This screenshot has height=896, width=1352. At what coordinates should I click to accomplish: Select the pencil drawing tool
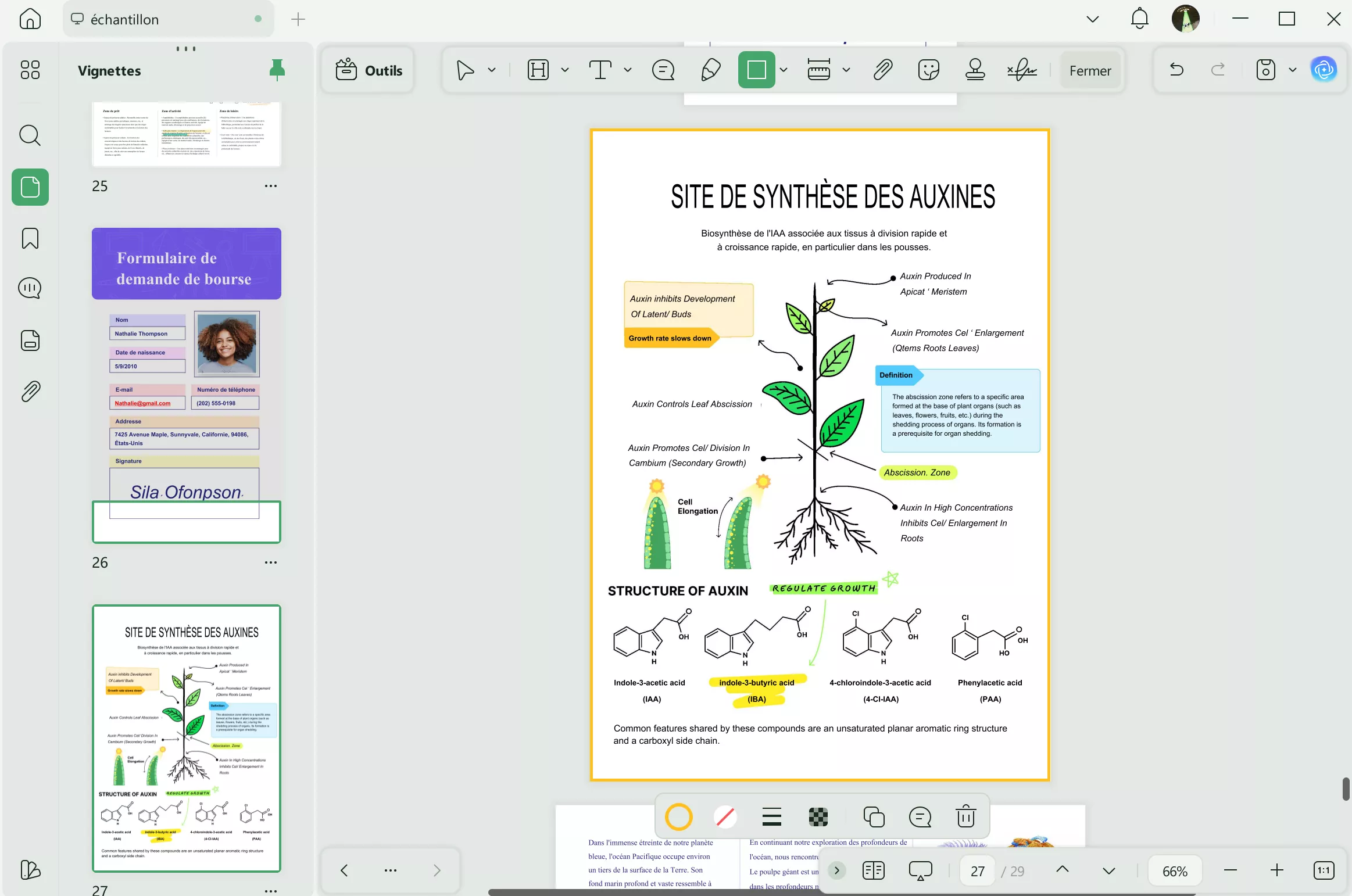[x=710, y=70]
